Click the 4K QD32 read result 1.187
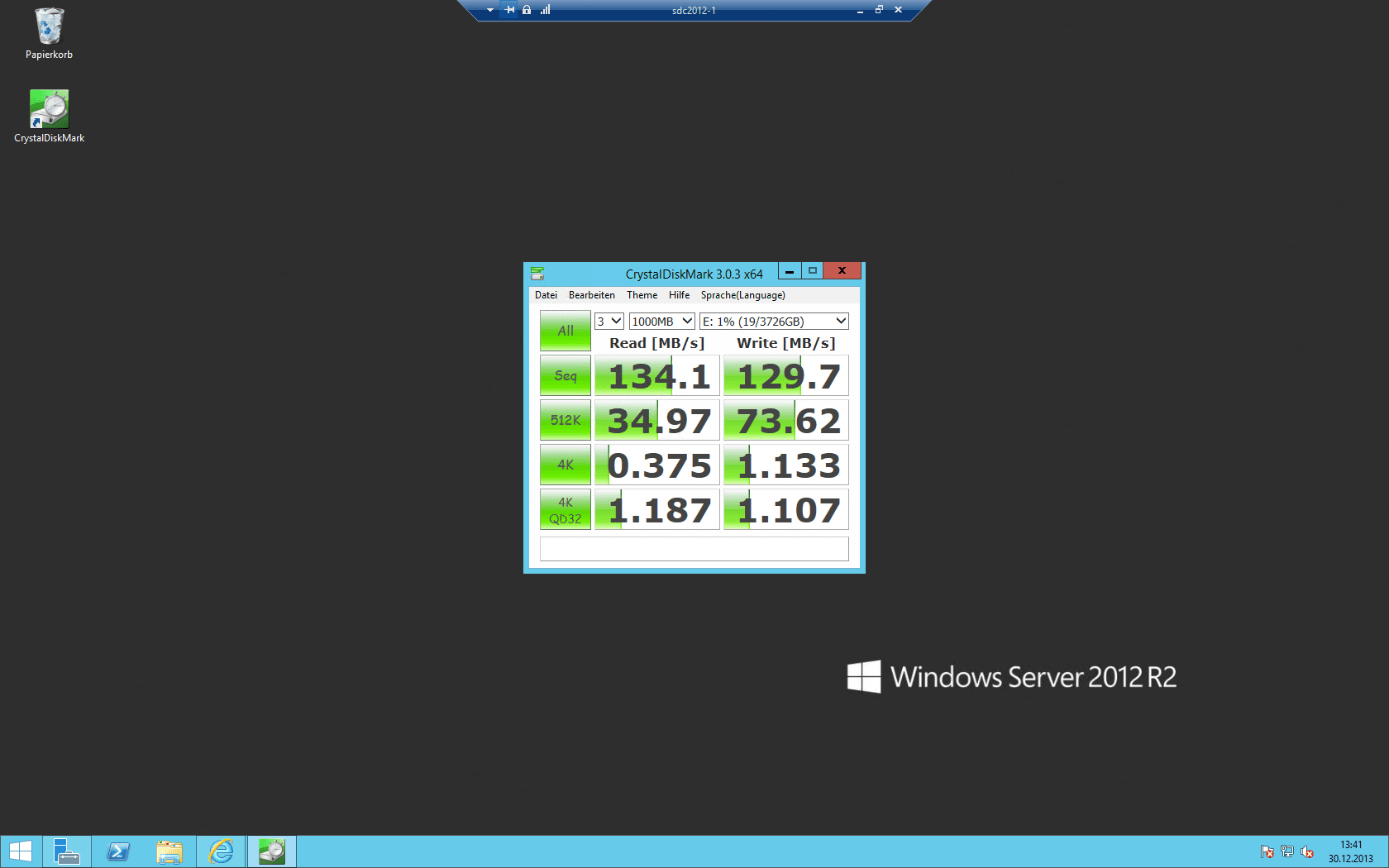Viewport: 1389px width, 868px height. (x=657, y=510)
